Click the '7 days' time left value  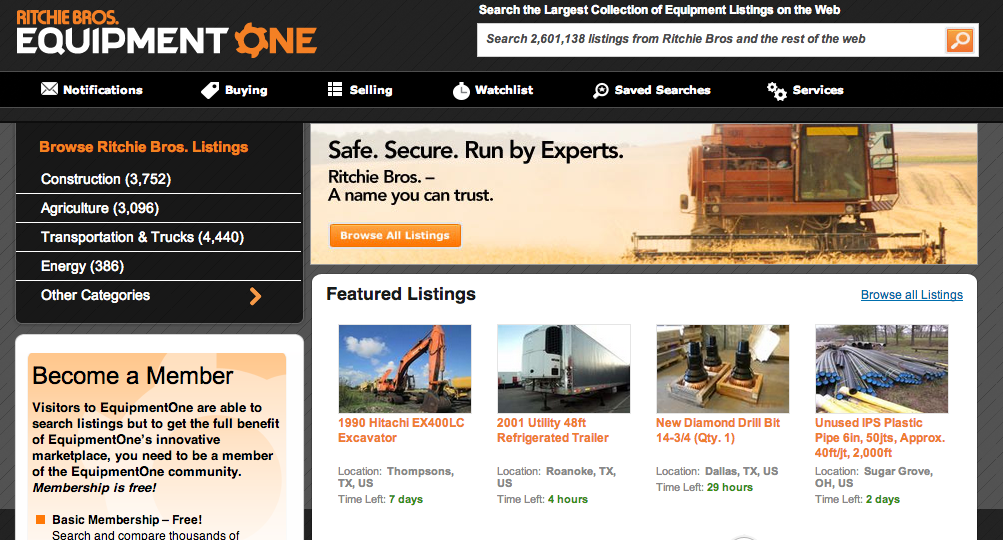click(406, 500)
